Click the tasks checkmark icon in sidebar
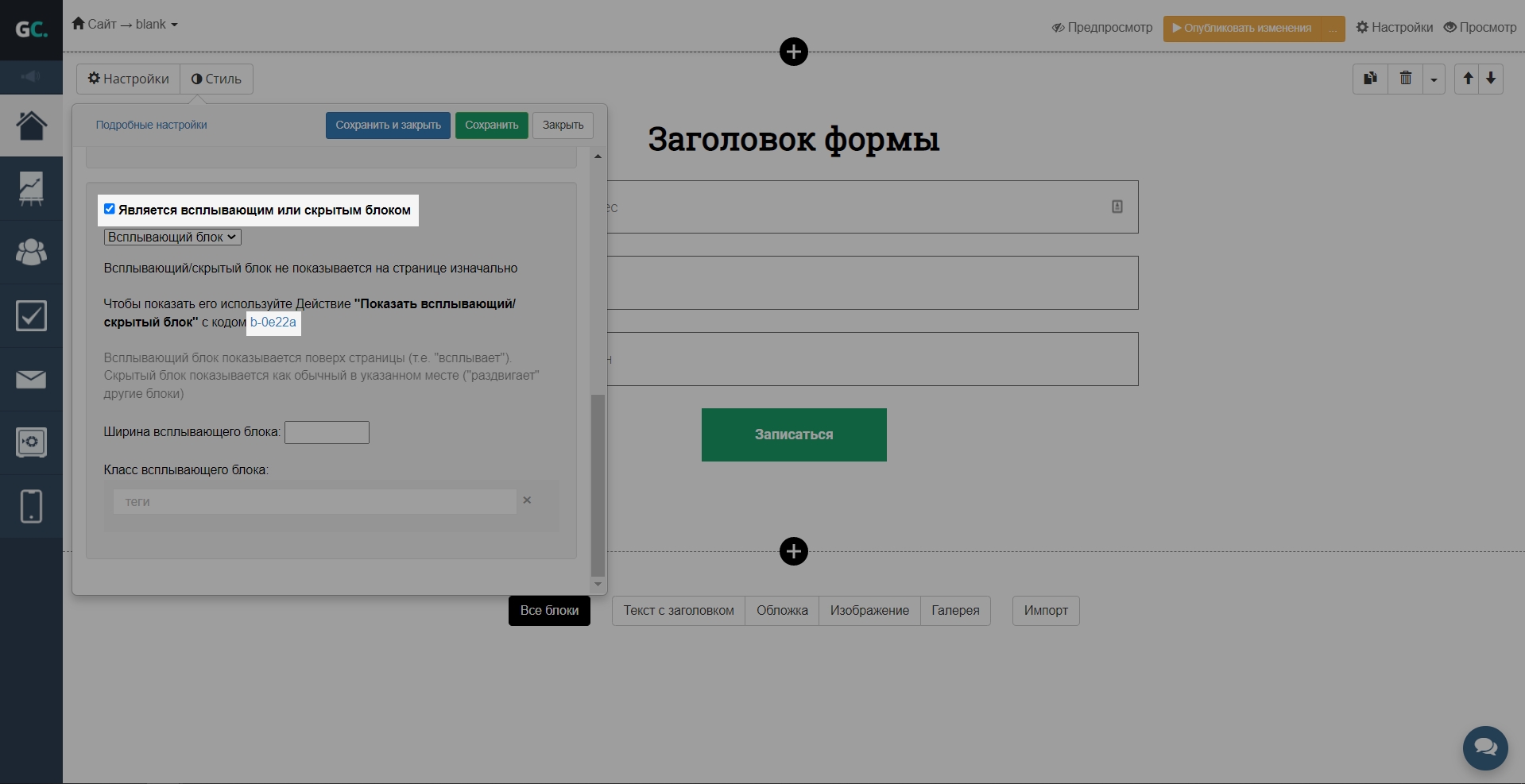This screenshot has height=784, width=1525. pos(31,316)
